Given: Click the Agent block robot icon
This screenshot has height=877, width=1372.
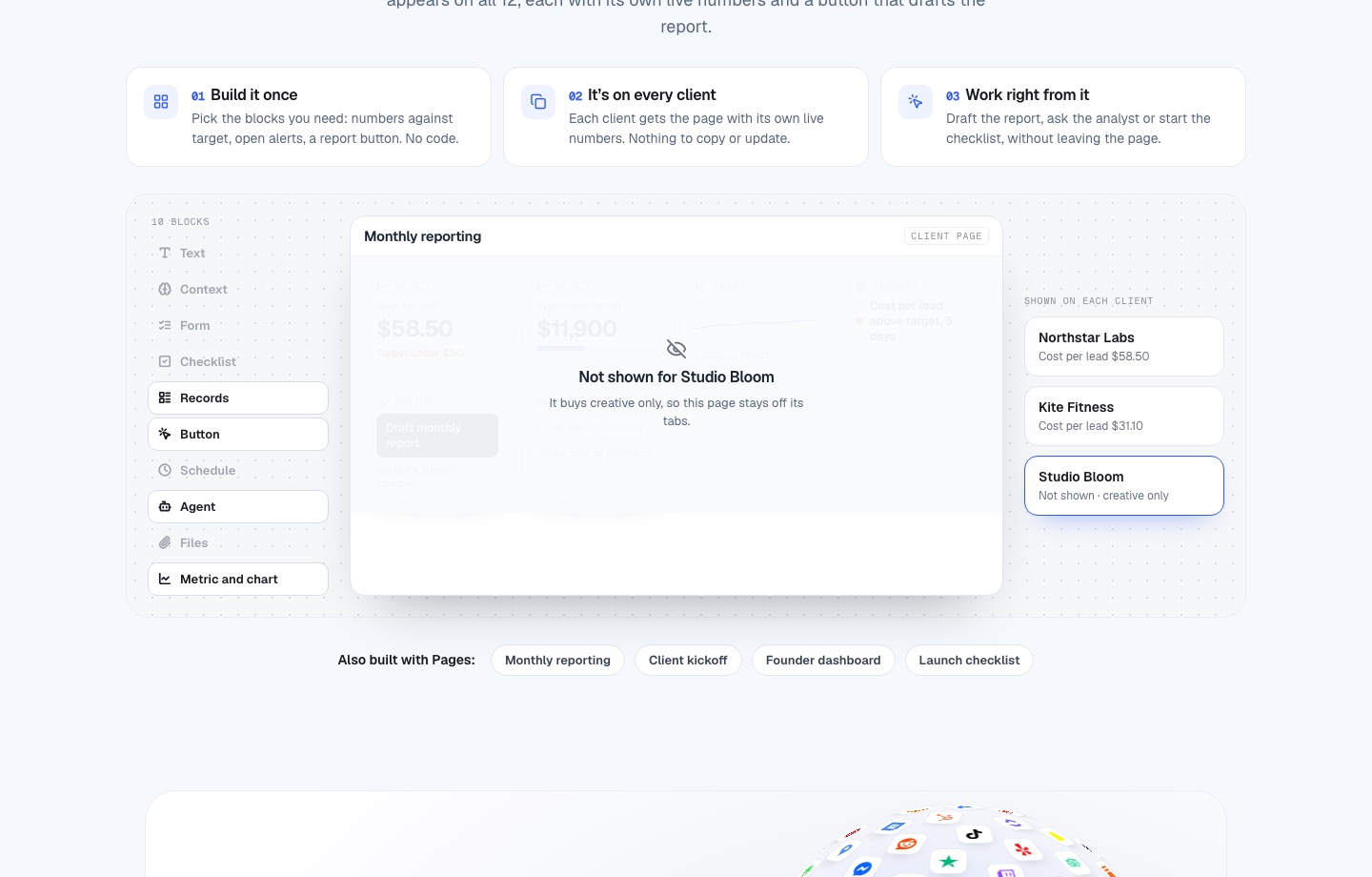Looking at the screenshot, I should pos(165,506).
